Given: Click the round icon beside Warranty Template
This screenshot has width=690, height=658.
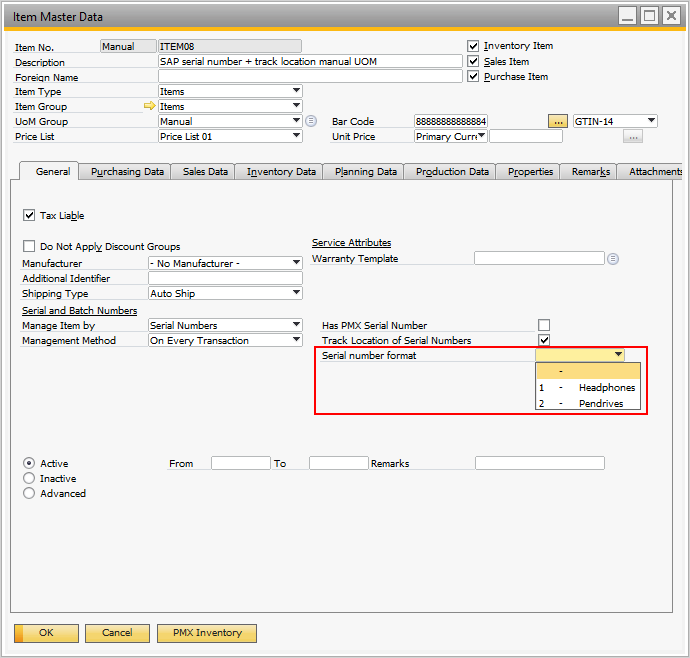Looking at the screenshot, I should [x=613, y=258].
